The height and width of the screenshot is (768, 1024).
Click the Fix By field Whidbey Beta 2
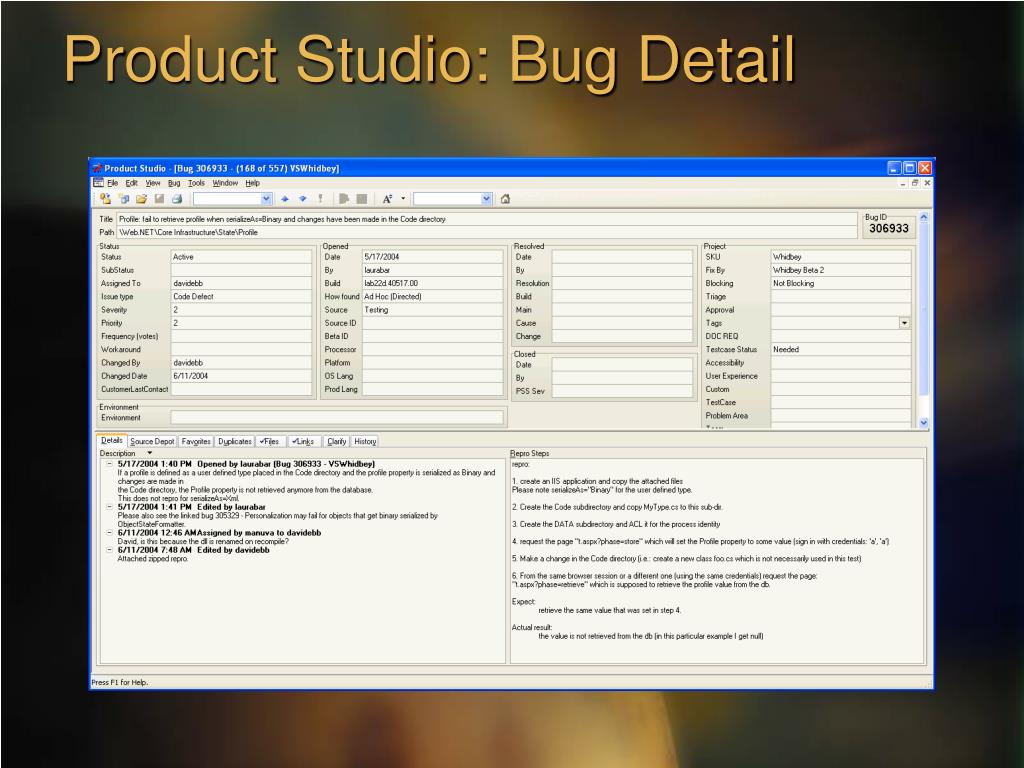841,270
